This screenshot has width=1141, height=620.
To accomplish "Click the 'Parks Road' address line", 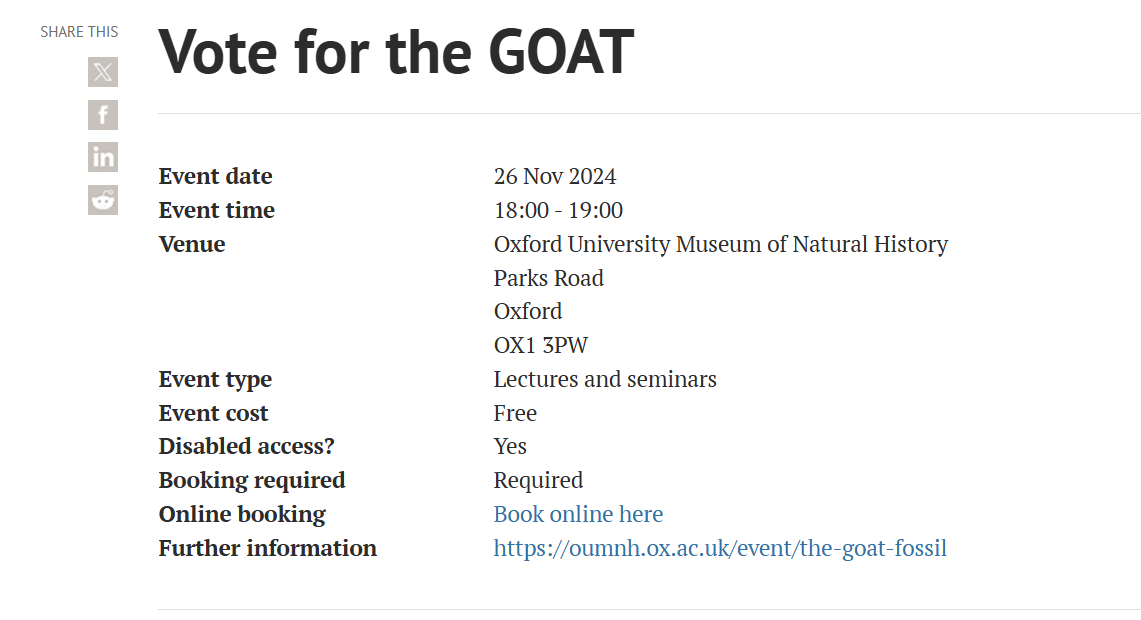I will (548, 278).
